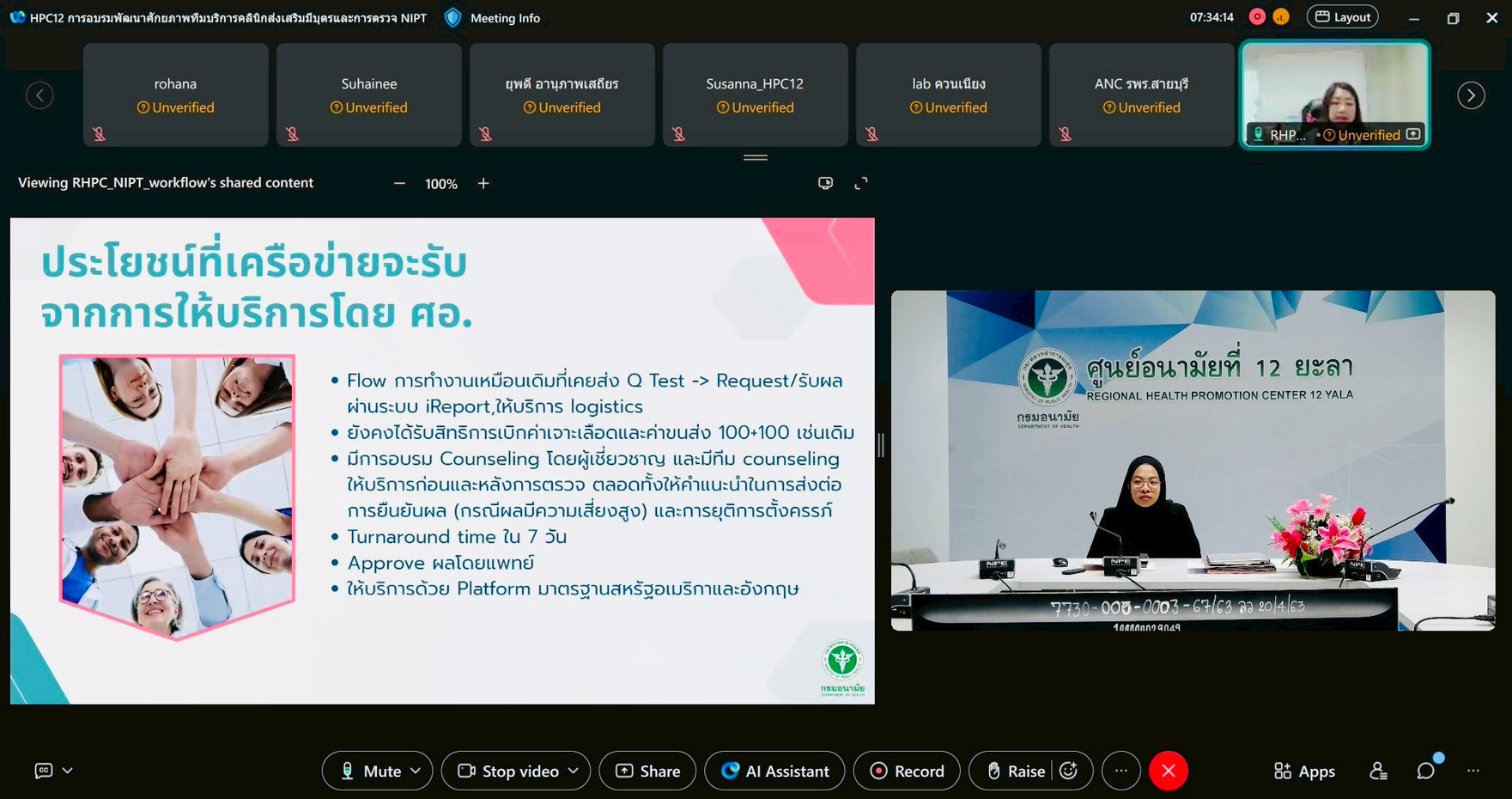Click the Meeting Info shield icon
The width and height of the screenshot is (1512, 799).
tap(453, 18)
